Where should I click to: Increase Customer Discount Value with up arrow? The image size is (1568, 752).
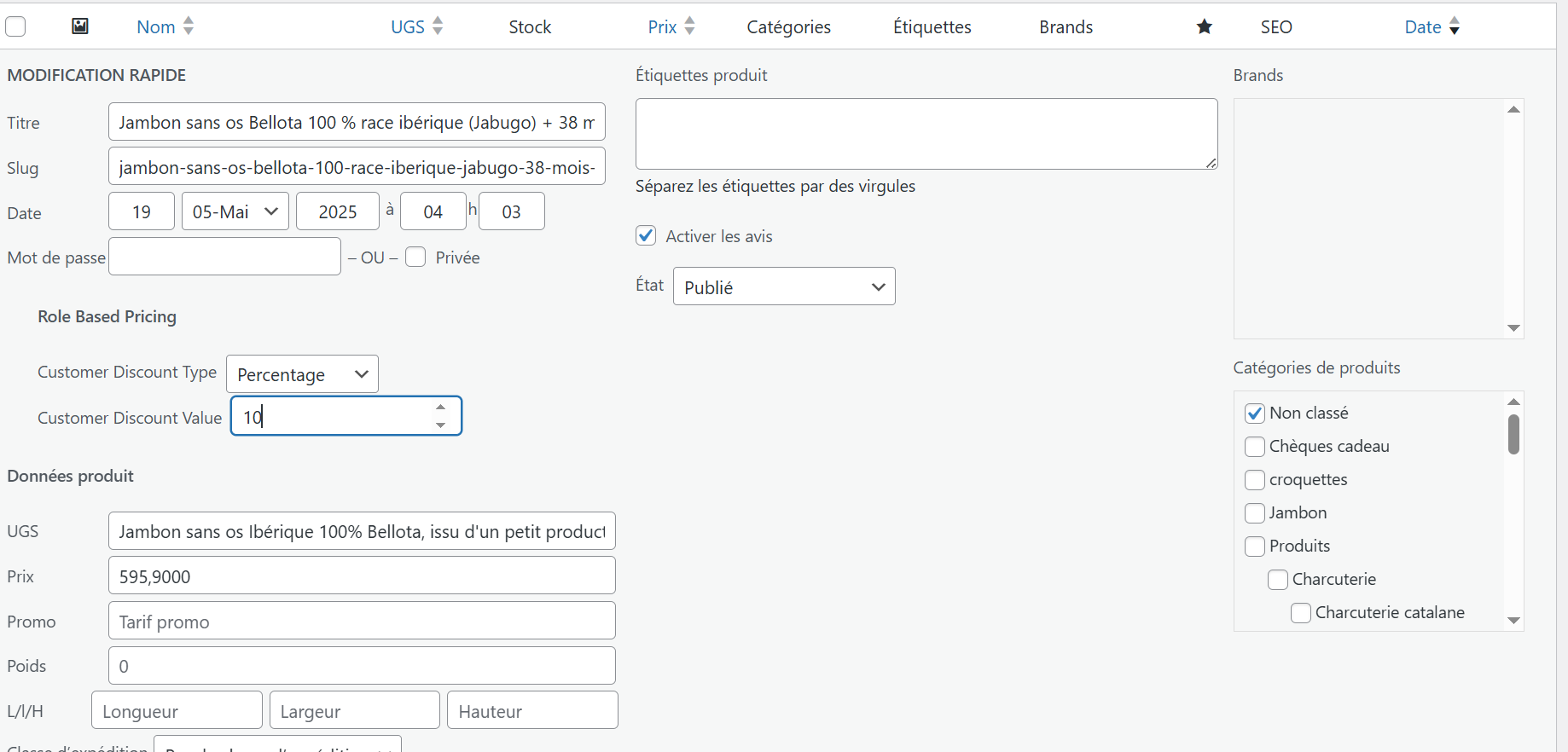click(x=440, y=408)
